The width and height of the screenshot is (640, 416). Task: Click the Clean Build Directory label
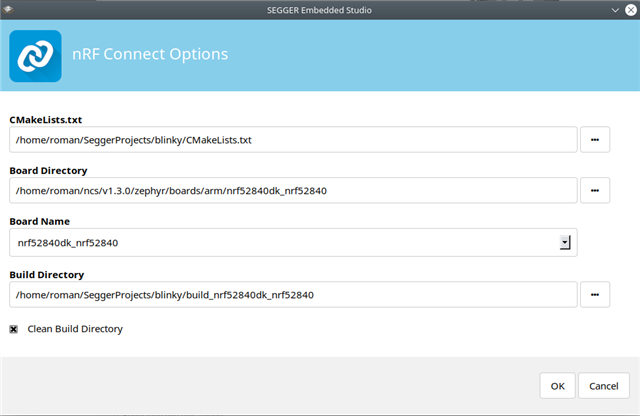tap(75, 329)
